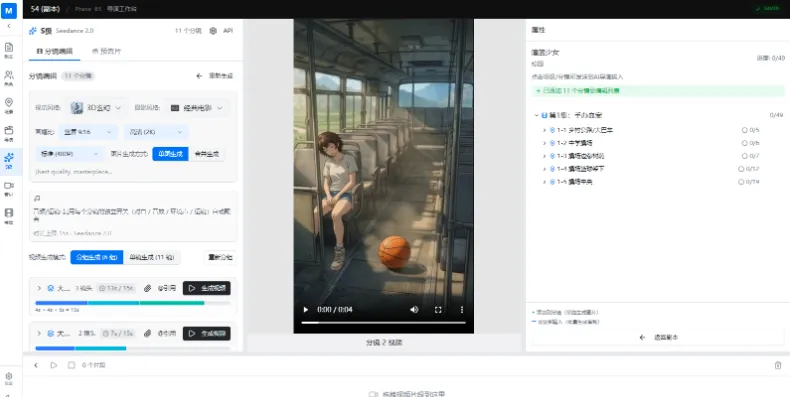Click the second group's segmented duration bar
Screen dimensions: 790x397
(133, 348)
